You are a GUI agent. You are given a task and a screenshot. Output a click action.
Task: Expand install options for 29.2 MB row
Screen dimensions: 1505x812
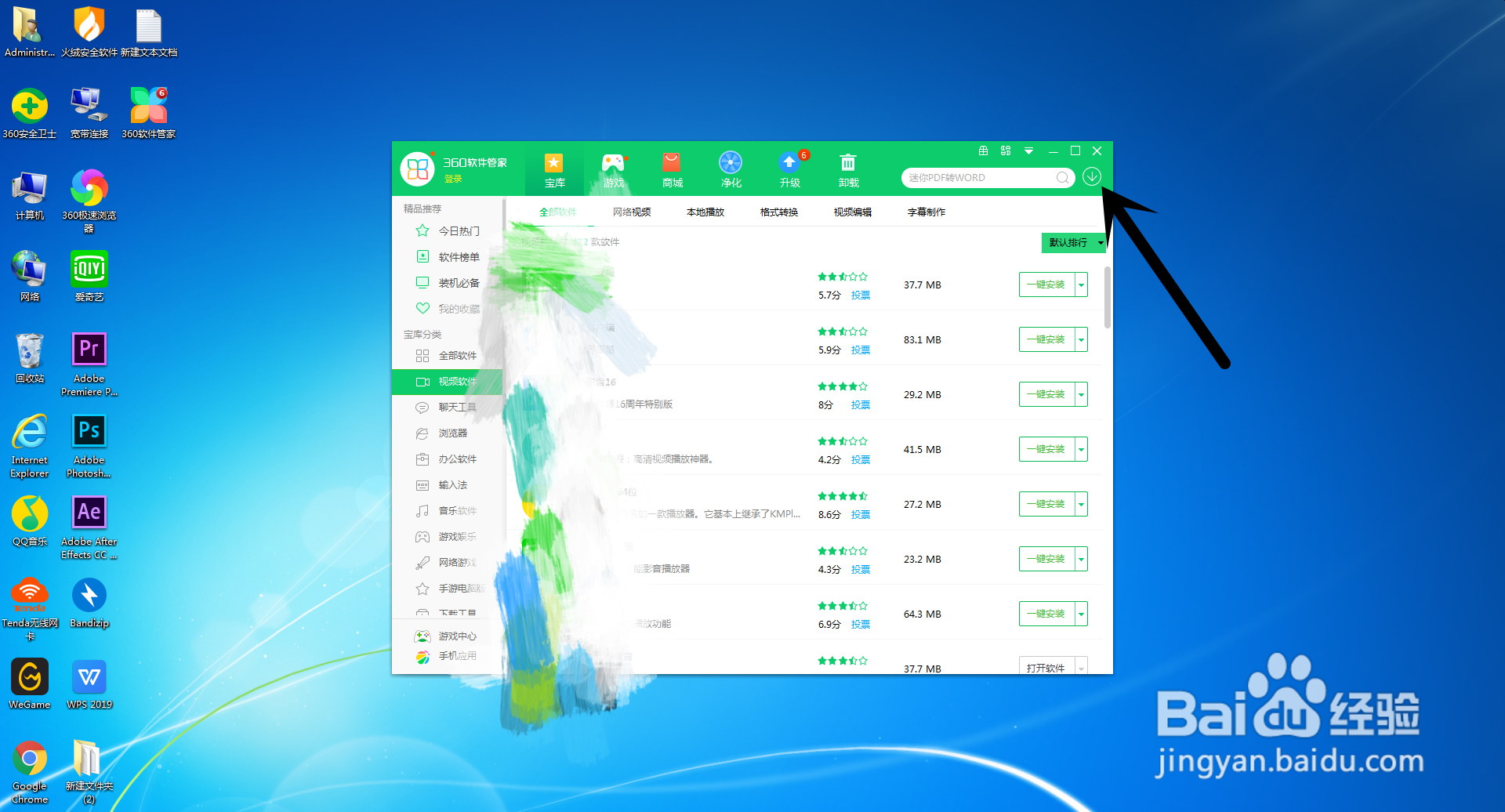point(1082,394)
